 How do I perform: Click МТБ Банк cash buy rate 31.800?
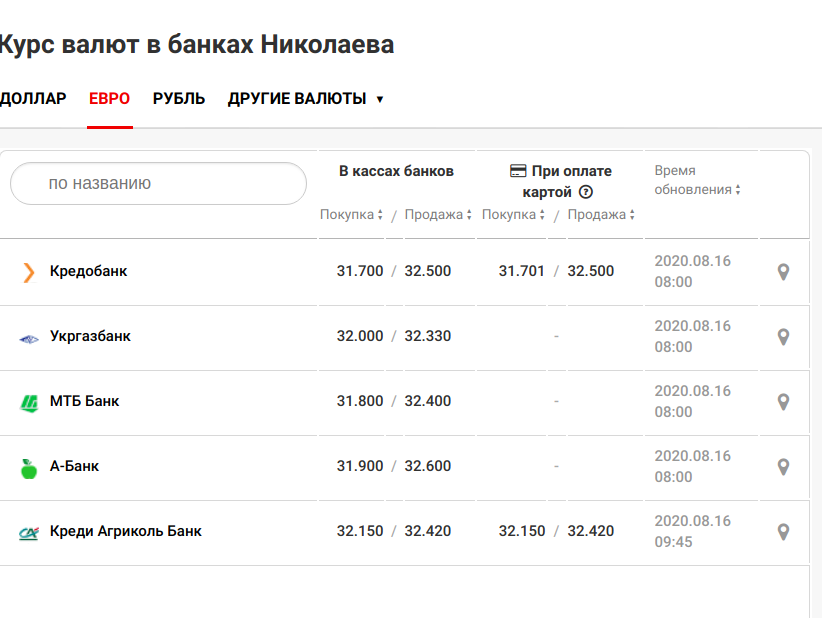click(x=360, y=401)
